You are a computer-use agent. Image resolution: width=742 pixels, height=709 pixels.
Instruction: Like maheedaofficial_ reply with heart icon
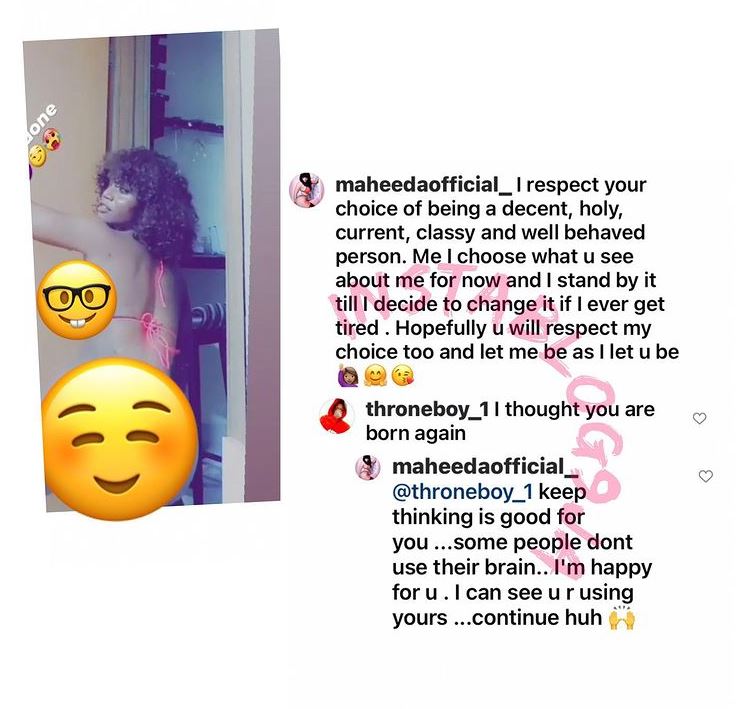pos(706,476)
